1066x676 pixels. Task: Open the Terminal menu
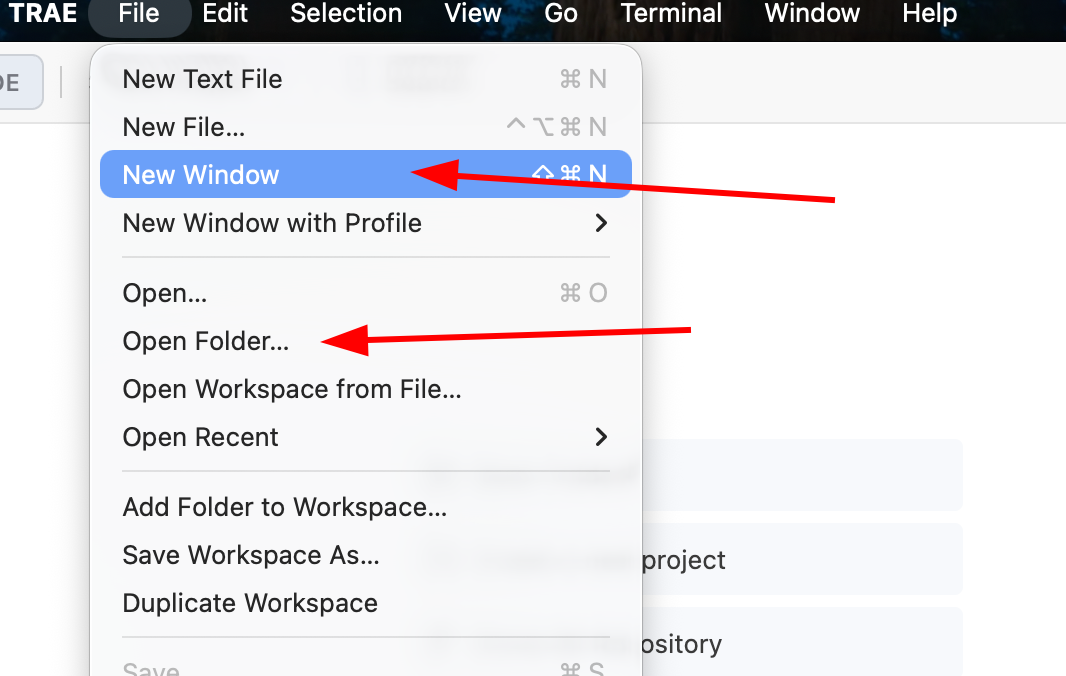point(671,14)
